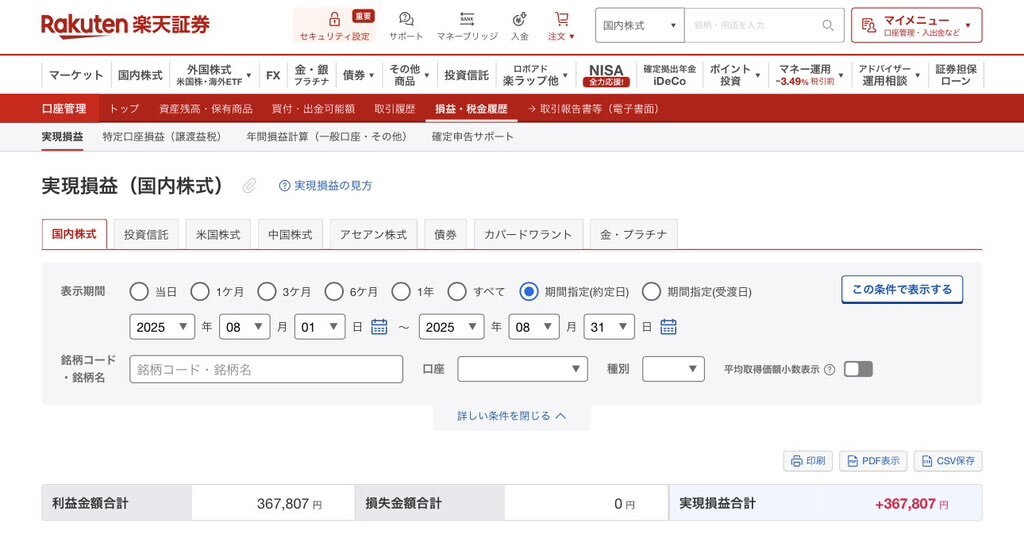The height and width of the screenshot is (534, 1024).
Task: Switch to アセアン株式 tab
Action: [374, 234]
